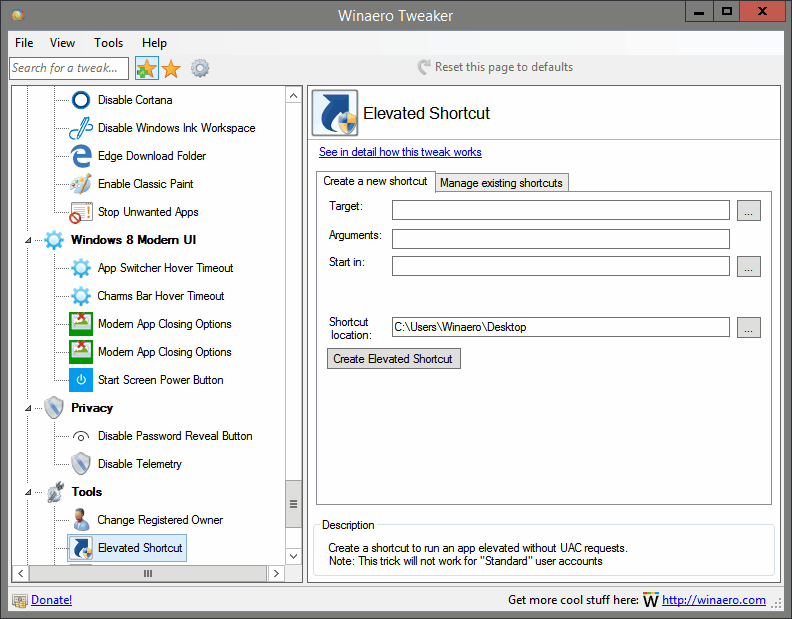Click into the Target text field

click(x=561, y=210)
